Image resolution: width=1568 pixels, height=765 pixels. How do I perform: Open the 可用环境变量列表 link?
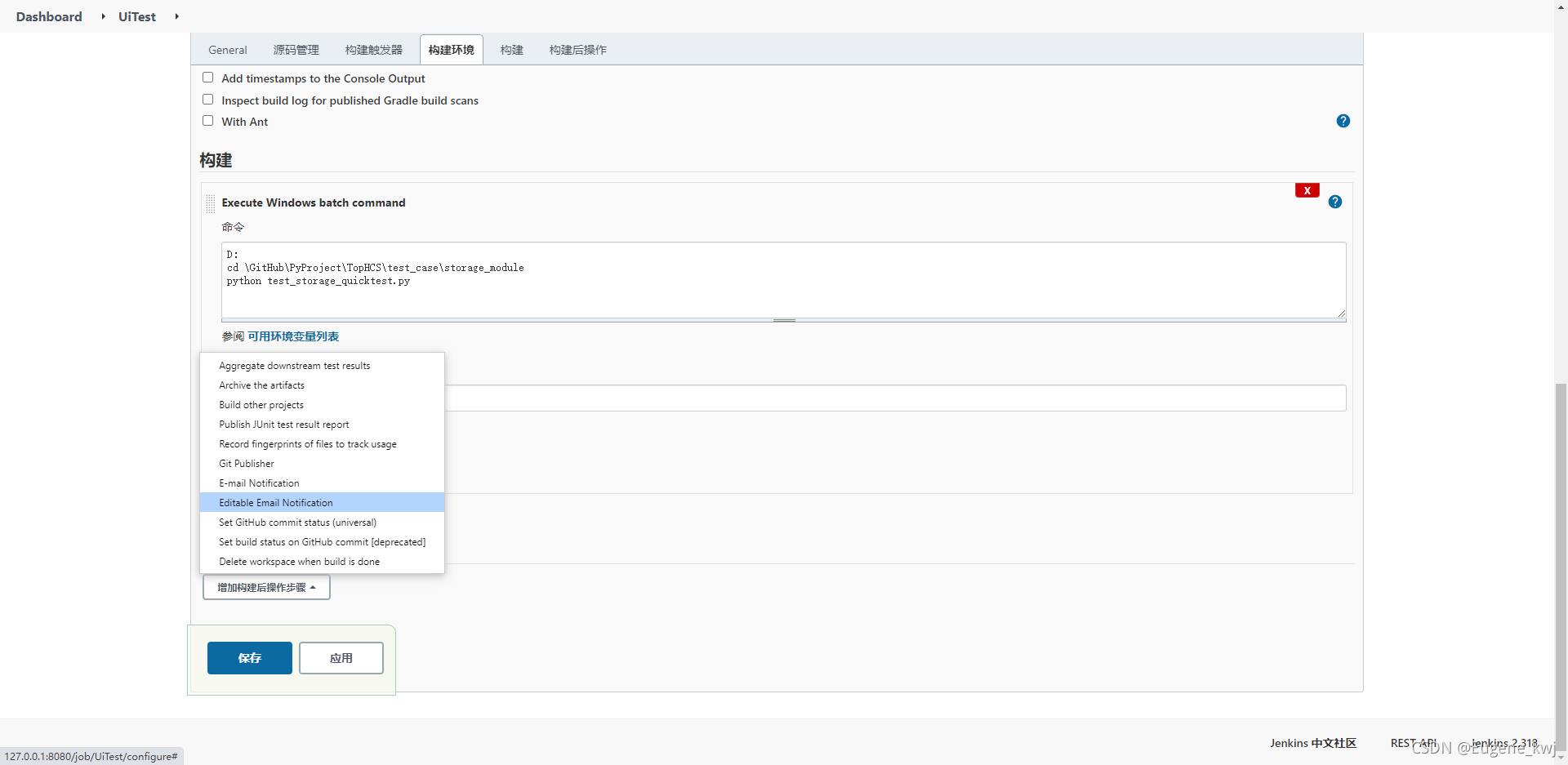293,336
